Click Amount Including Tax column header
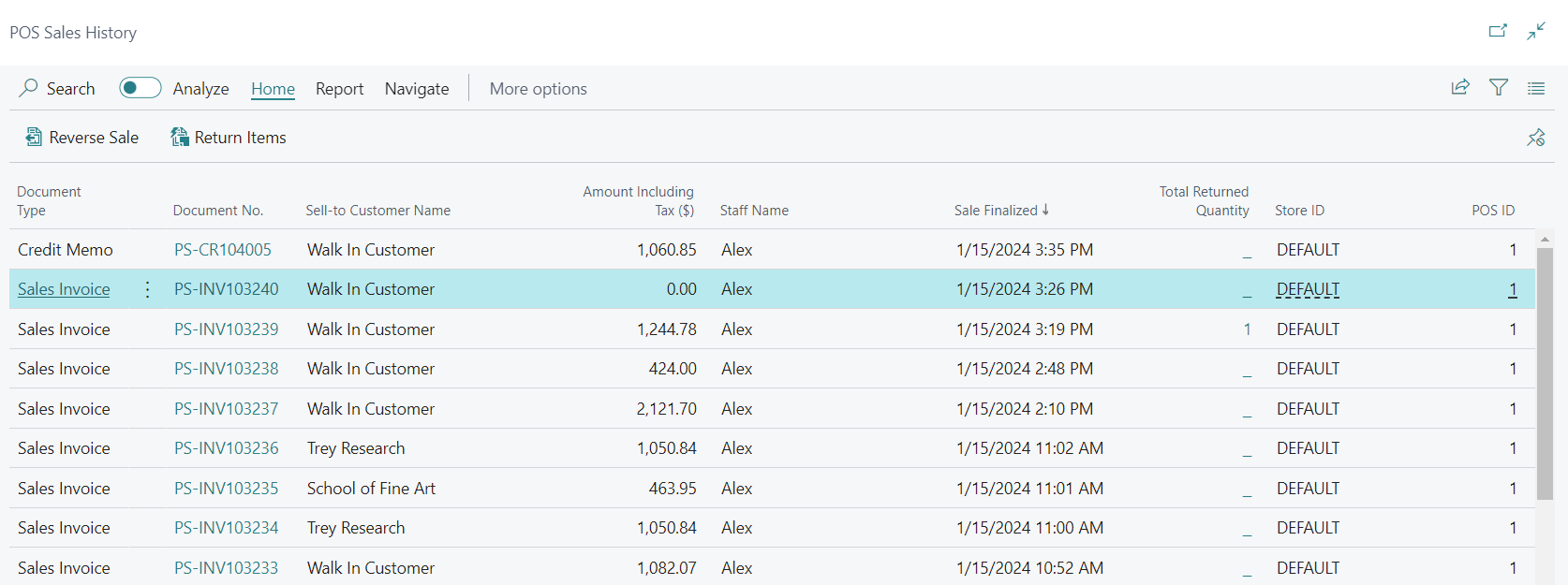This screenshot has height=585, width=1568. [x=639, y=201]
